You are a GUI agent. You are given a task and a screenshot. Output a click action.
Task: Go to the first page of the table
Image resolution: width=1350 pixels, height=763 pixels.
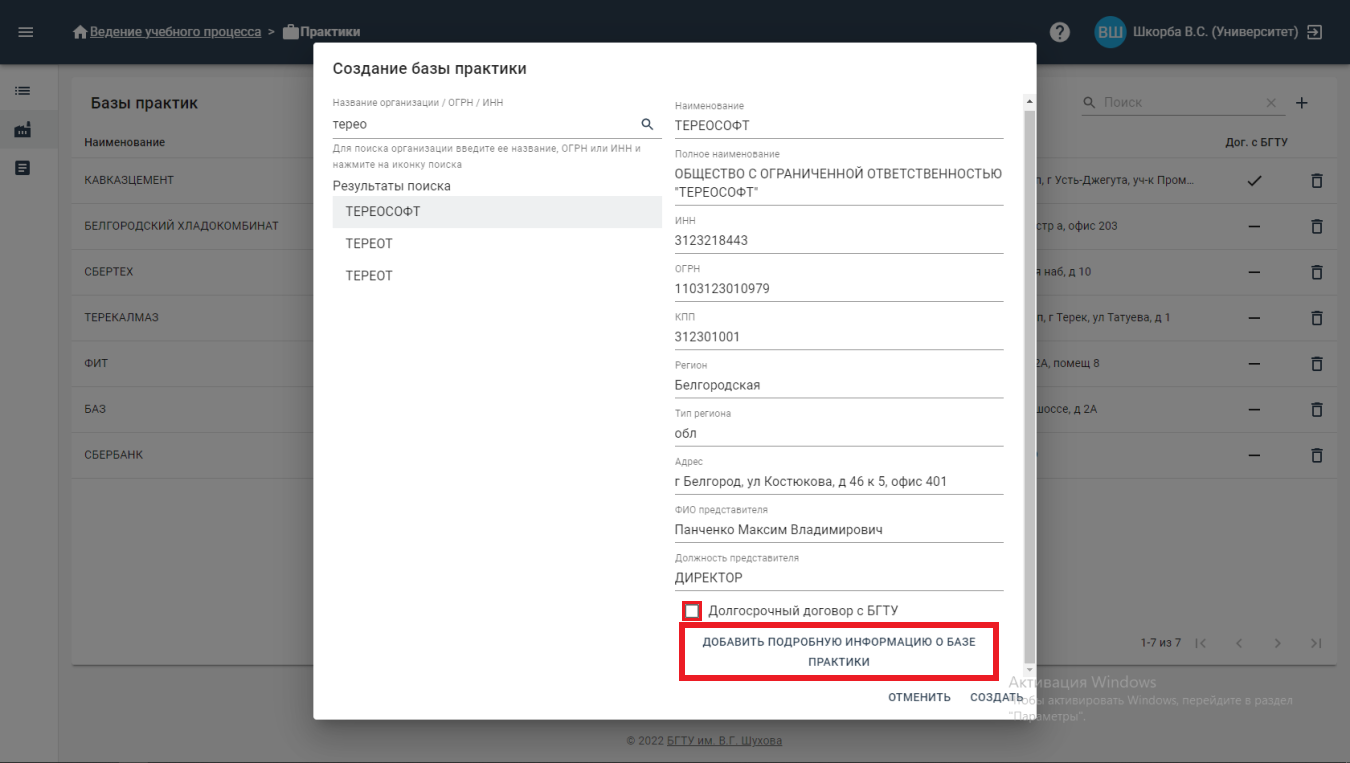(x=1201, y=643)
